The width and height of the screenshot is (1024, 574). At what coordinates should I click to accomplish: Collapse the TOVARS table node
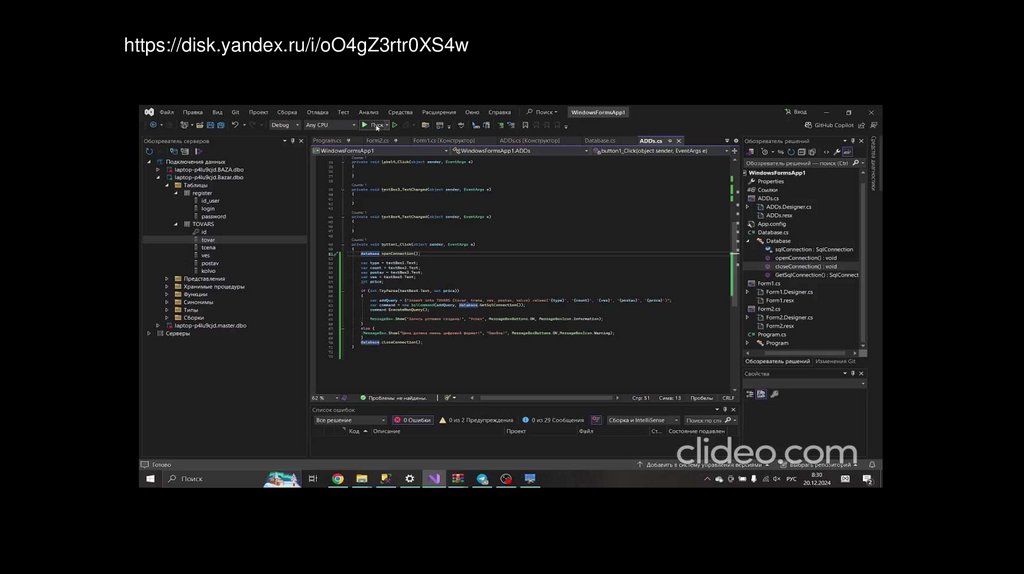click(x=176, y=224)
